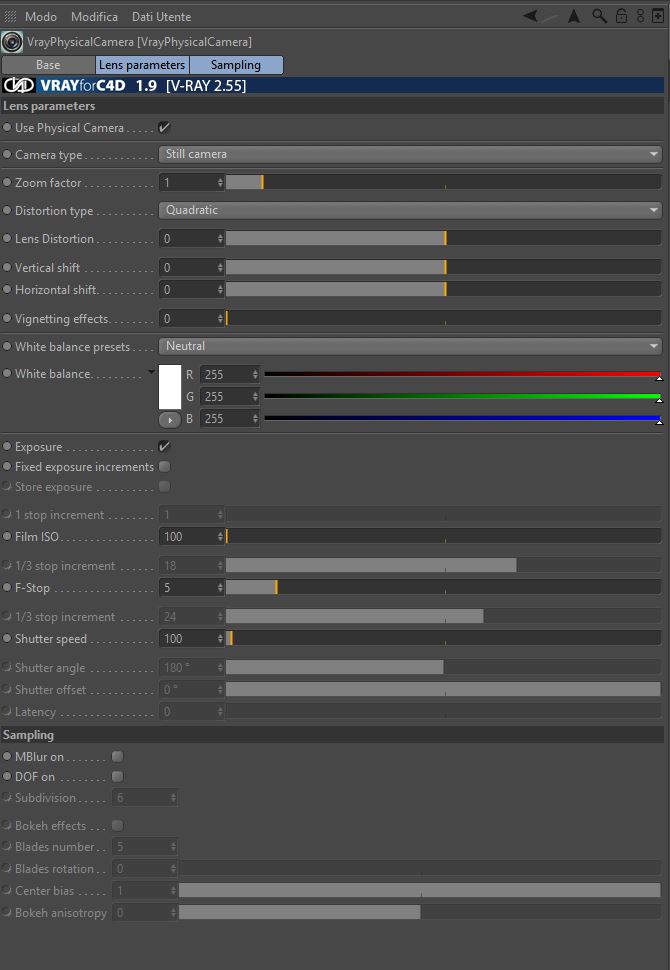Click the blue B channel slider
The image size is (670, 970).
click(x=462, y=418)
